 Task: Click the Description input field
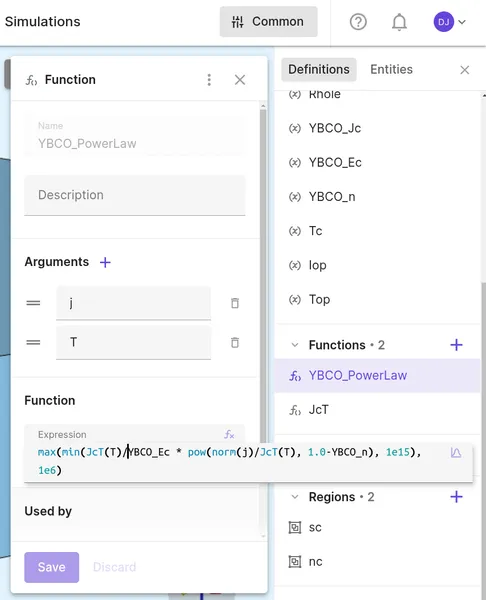[x=135, y=195]
